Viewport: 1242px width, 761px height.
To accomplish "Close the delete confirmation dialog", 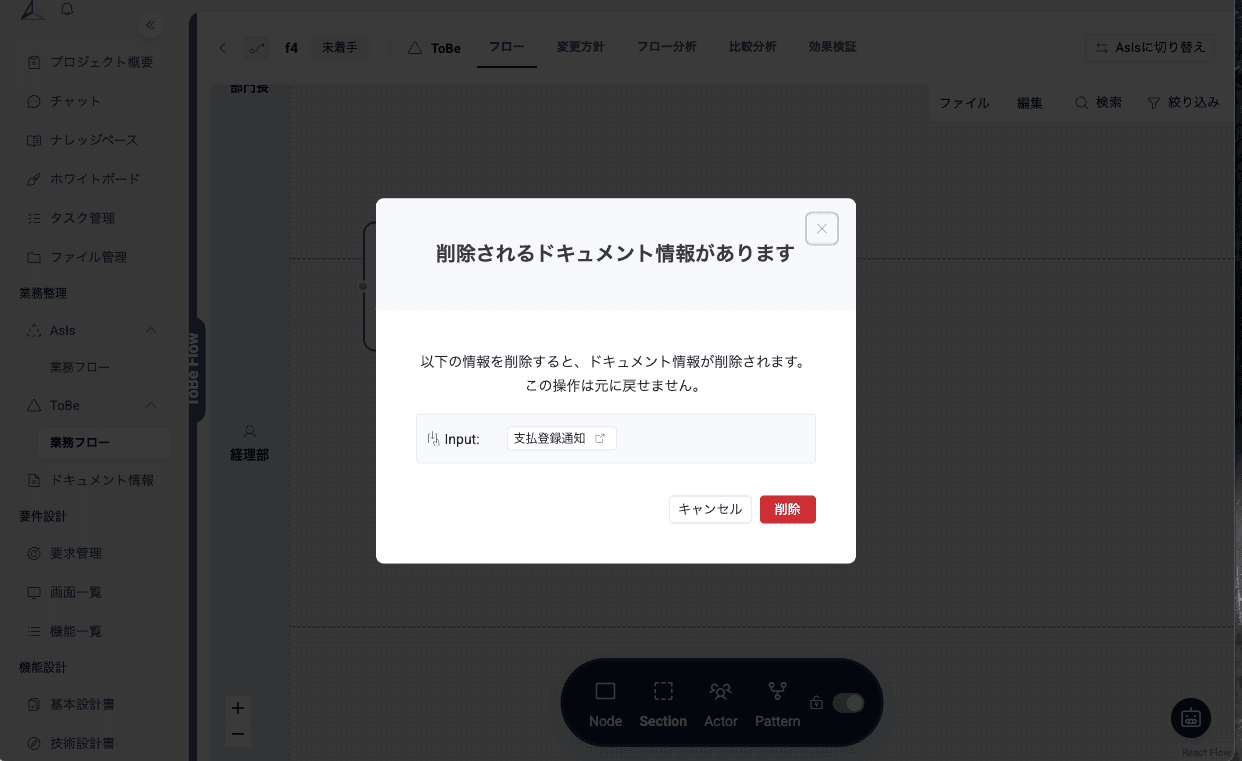I will tap(821, 229).
